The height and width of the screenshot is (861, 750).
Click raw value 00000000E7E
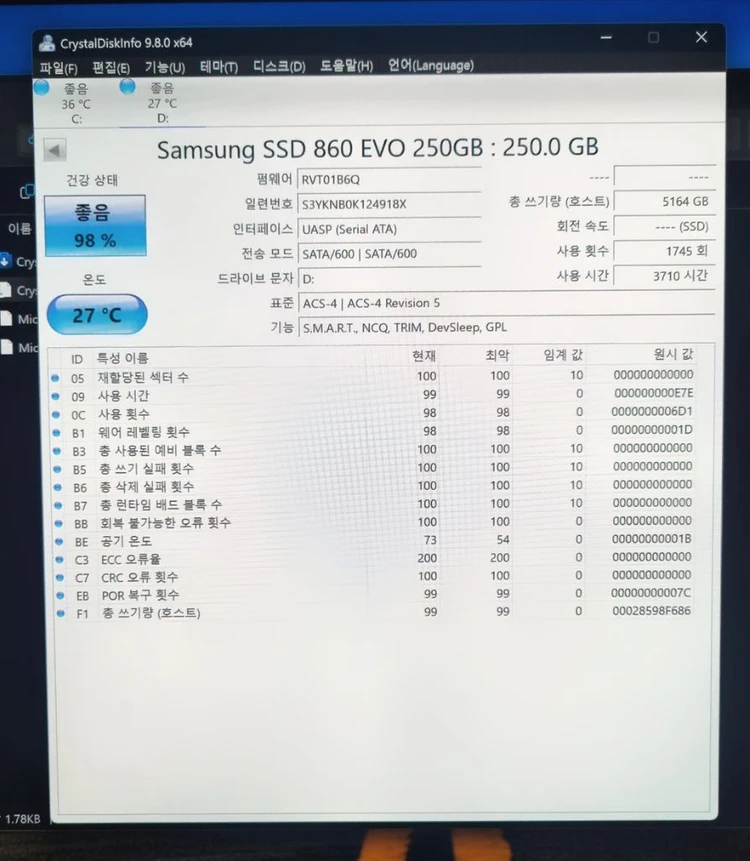653,393
